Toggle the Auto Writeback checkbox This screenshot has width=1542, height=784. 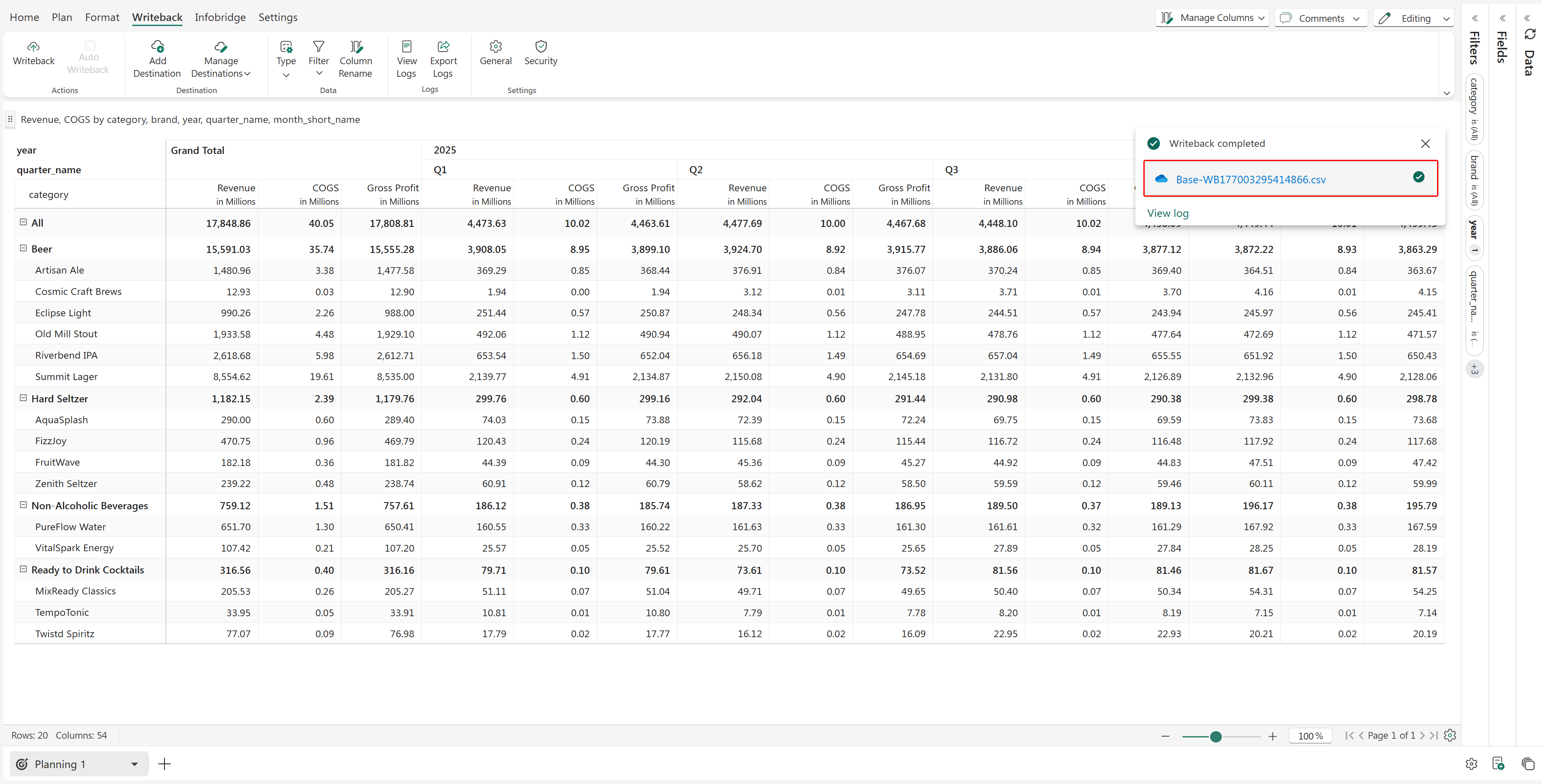point(89,45)
